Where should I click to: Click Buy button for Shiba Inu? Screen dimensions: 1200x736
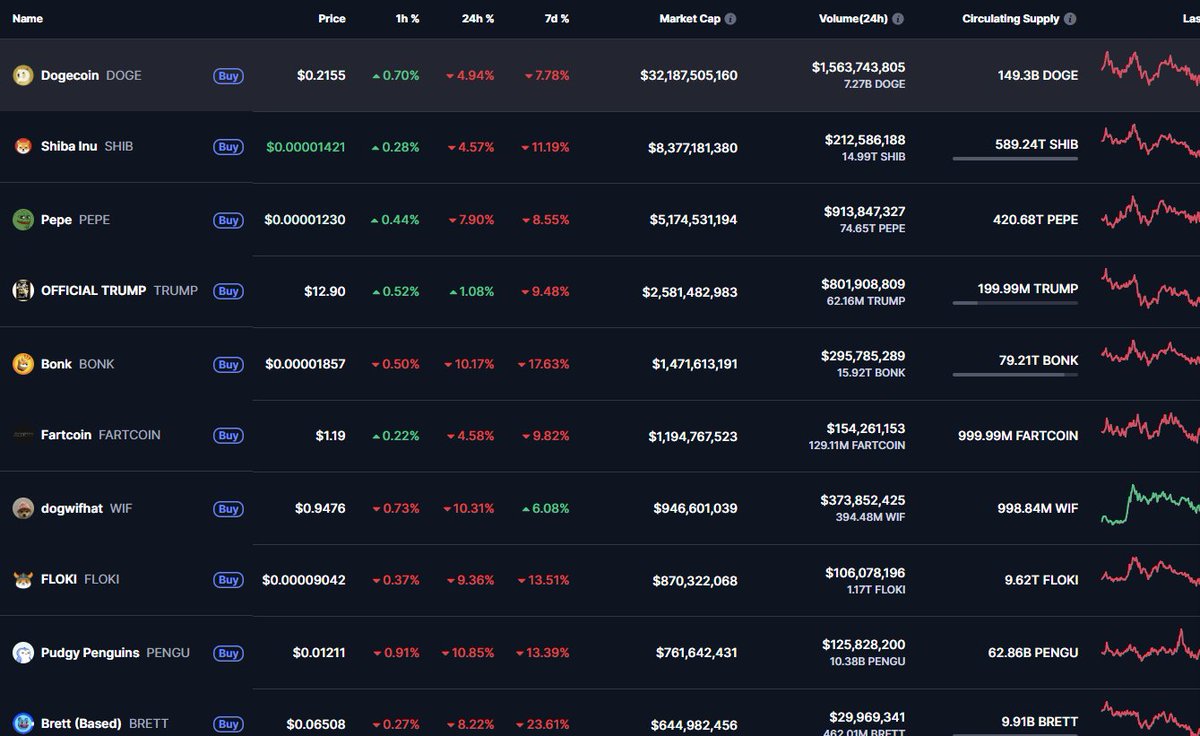228,147
